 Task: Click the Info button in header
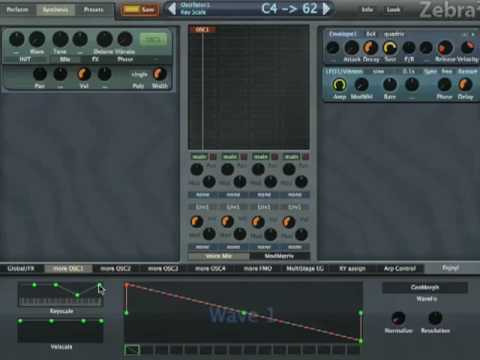[x=367, y=10]
